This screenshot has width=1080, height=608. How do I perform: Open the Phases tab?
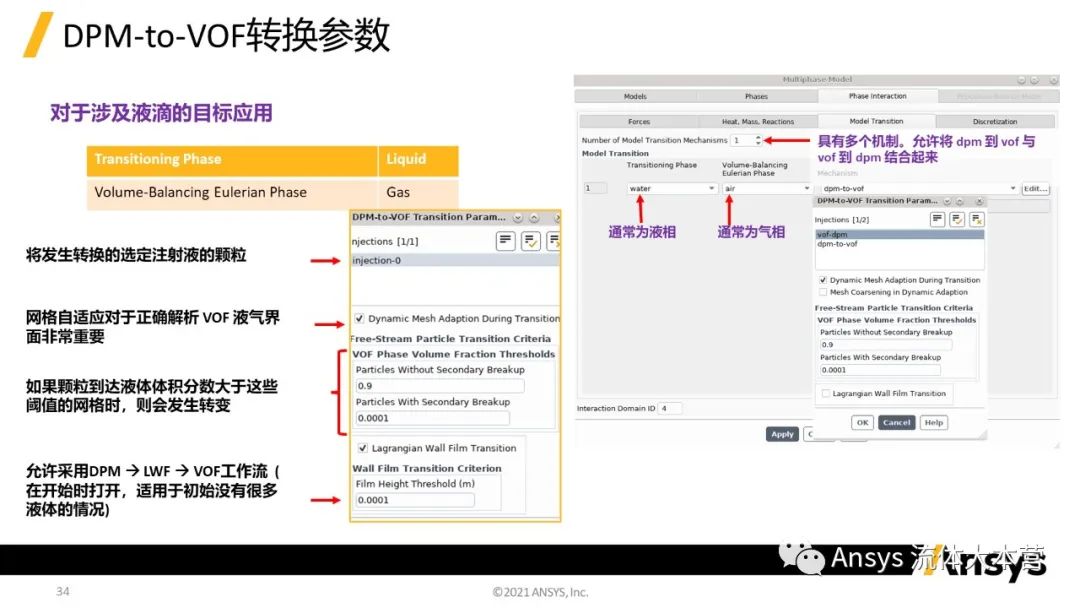click(756, 97)
